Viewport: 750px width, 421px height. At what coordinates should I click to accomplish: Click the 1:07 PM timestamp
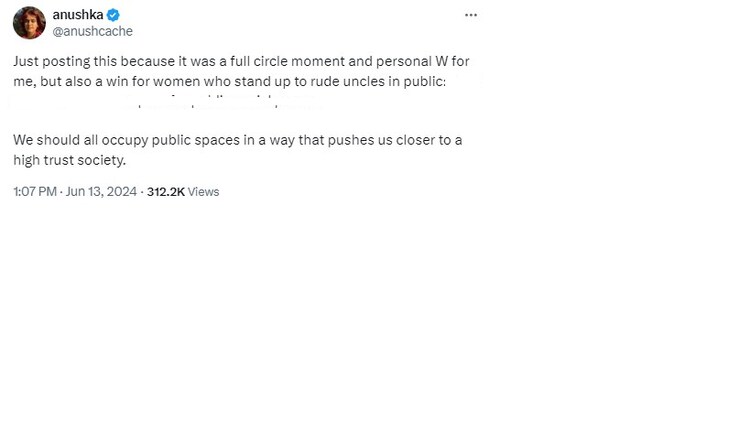coord(34,192)
